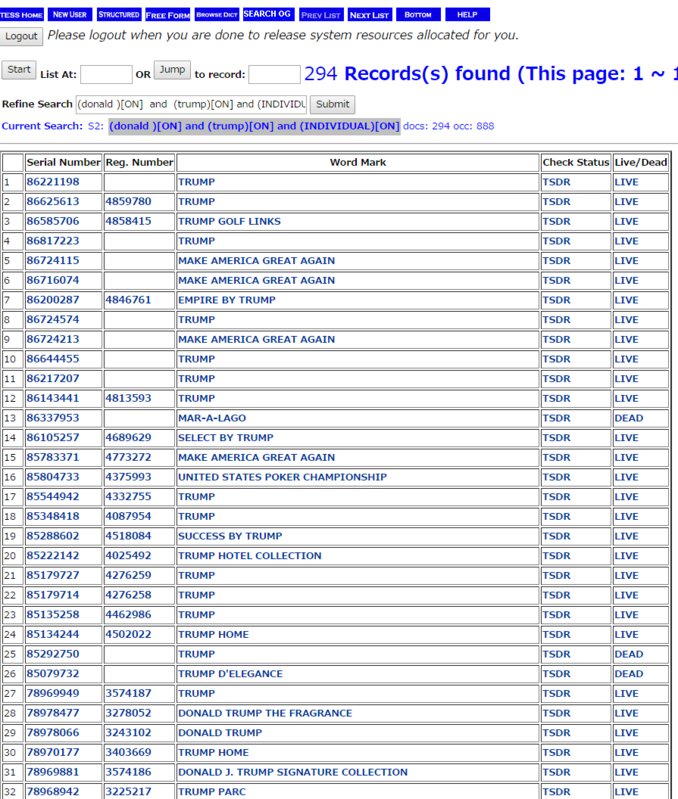Open registration number 4859780
The image size is (678, 799).
[128, 202]
